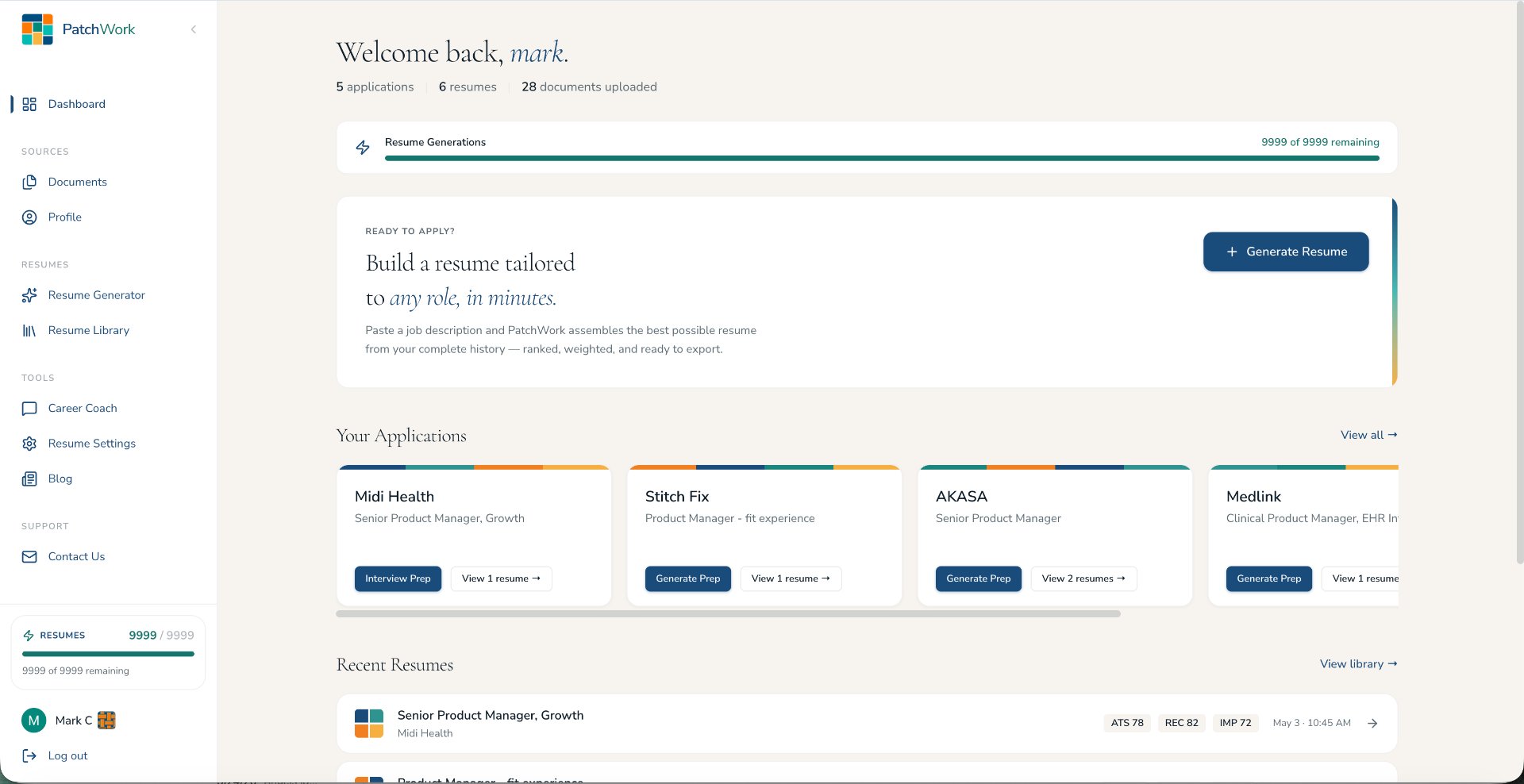Click the PatchWork logo icon
The width and height of the screenshot is (1524, 784).
37,29
